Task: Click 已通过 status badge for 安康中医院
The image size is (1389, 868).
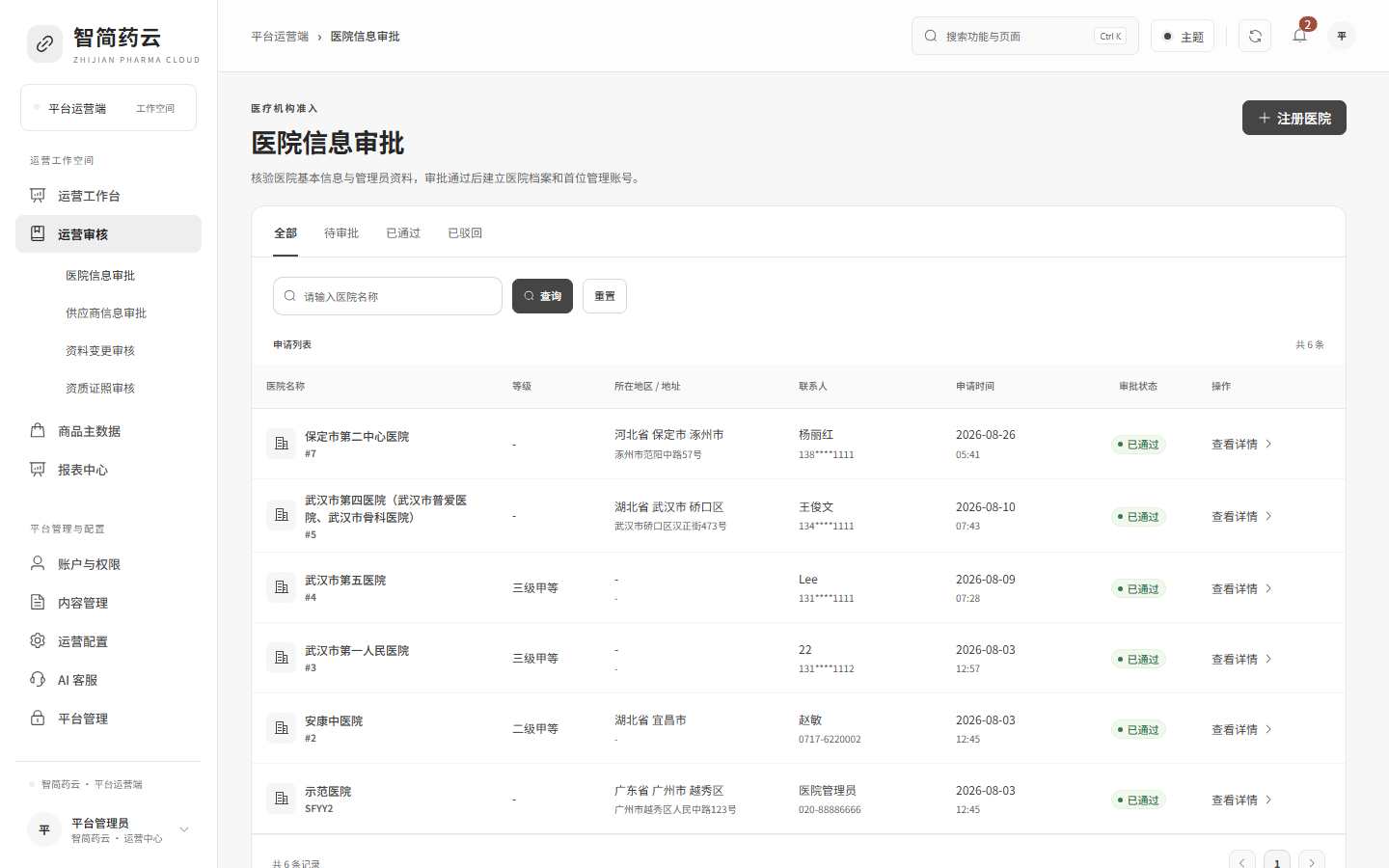Action: (x=1138, y=730)
